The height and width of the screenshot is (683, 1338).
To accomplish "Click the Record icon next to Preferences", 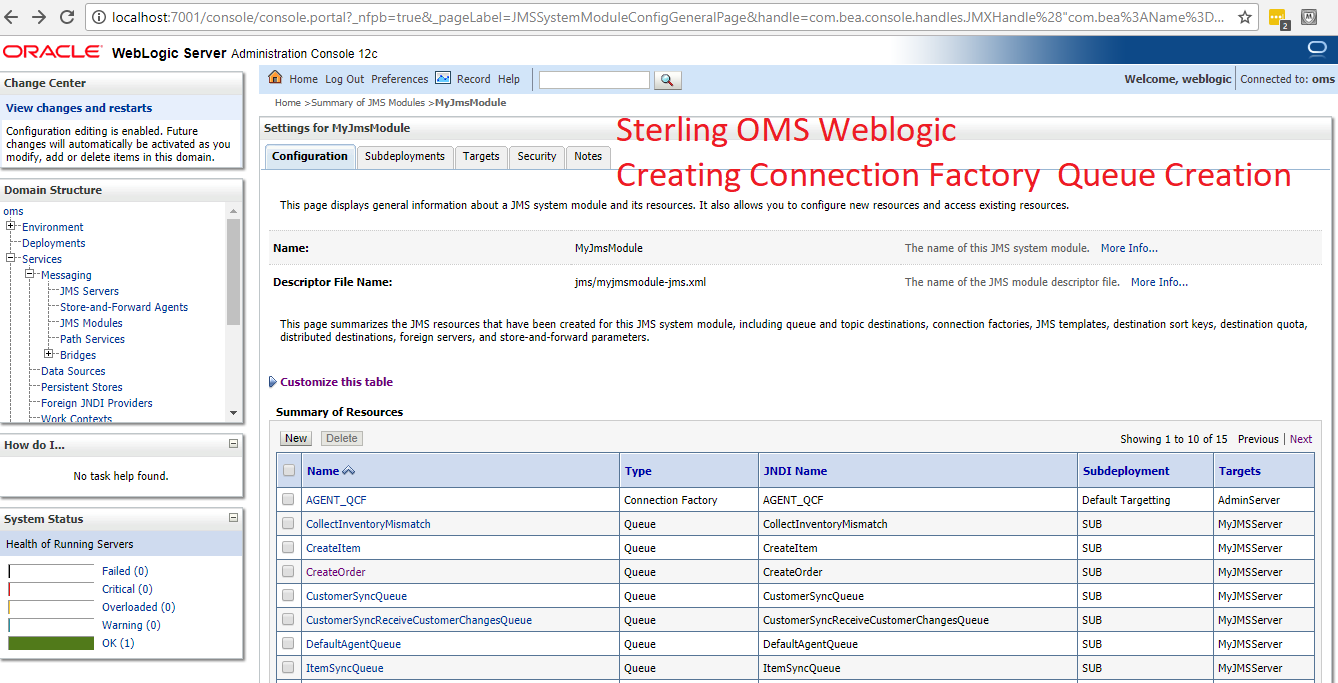I will click(443, 77).
